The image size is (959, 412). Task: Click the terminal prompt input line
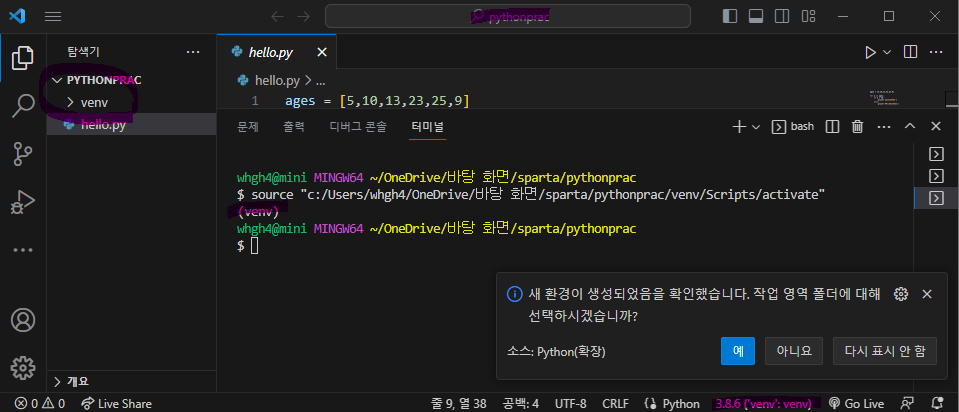pyautogui.click(x=255, y=246)
